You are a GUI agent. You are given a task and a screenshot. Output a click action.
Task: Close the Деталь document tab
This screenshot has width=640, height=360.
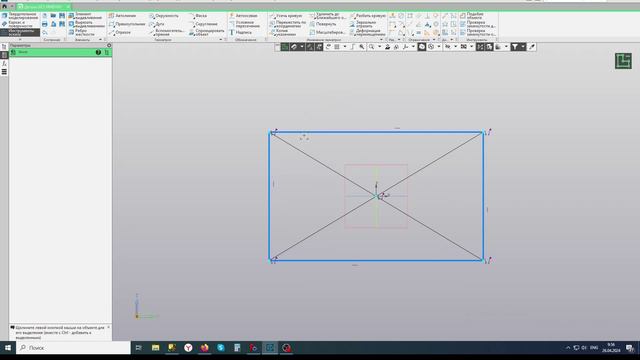pyautogui.click(x=68, y=7)
